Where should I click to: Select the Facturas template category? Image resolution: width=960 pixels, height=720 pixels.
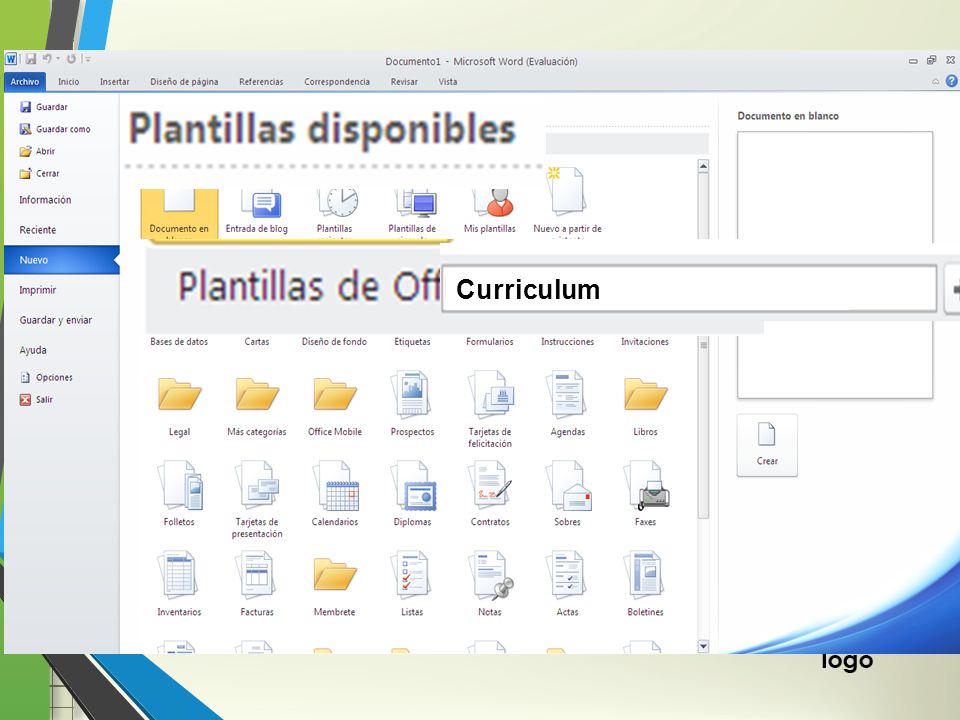click(x=257, y=583)
